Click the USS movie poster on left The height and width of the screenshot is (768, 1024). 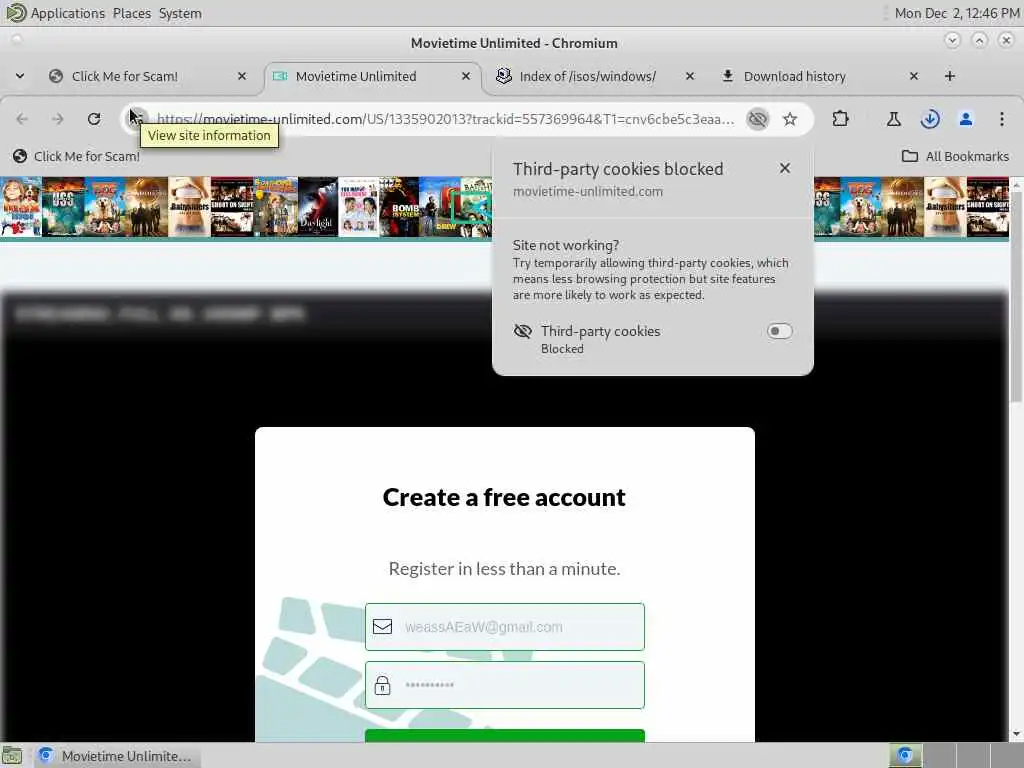tap(63, 206)
